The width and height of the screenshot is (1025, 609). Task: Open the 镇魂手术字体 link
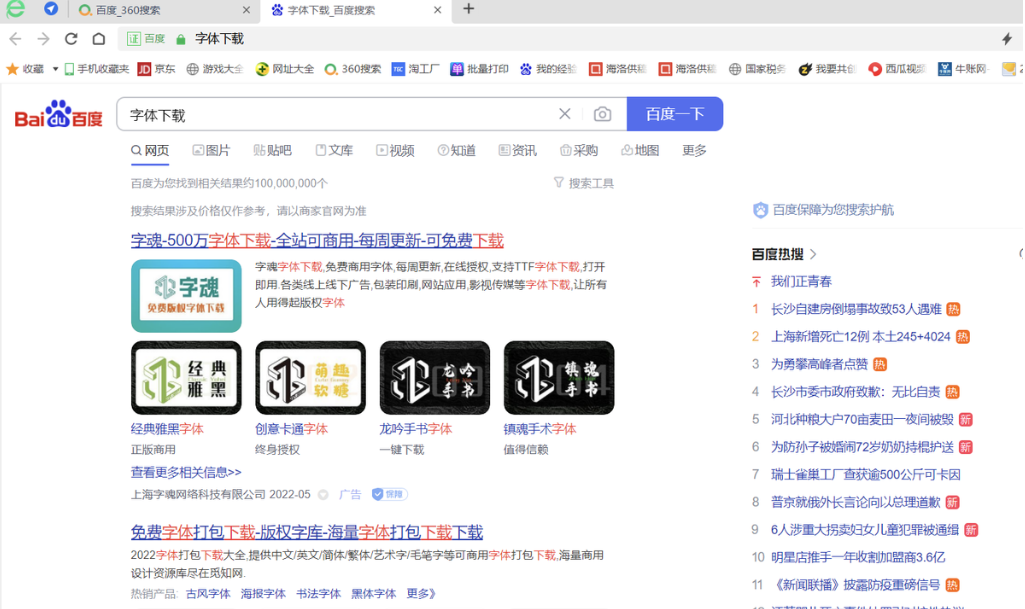tap(540, 429)
